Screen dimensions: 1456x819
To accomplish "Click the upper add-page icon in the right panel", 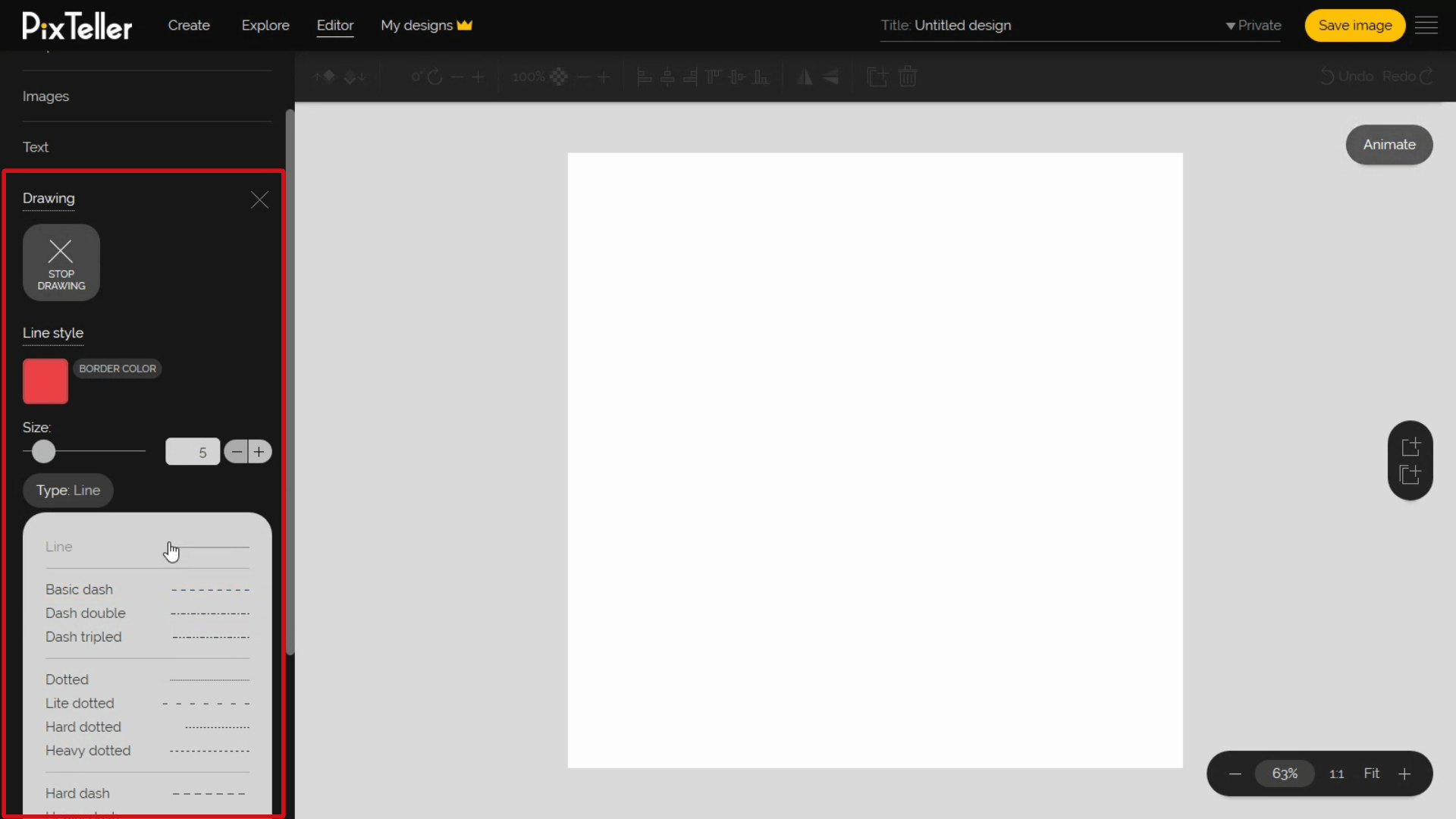I will tap(1410, 446).
